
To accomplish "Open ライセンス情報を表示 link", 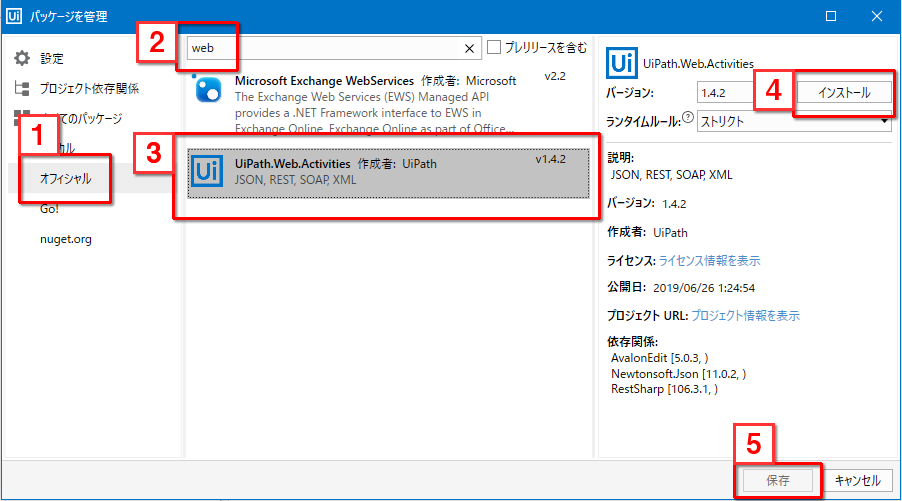I will point(709,261).
